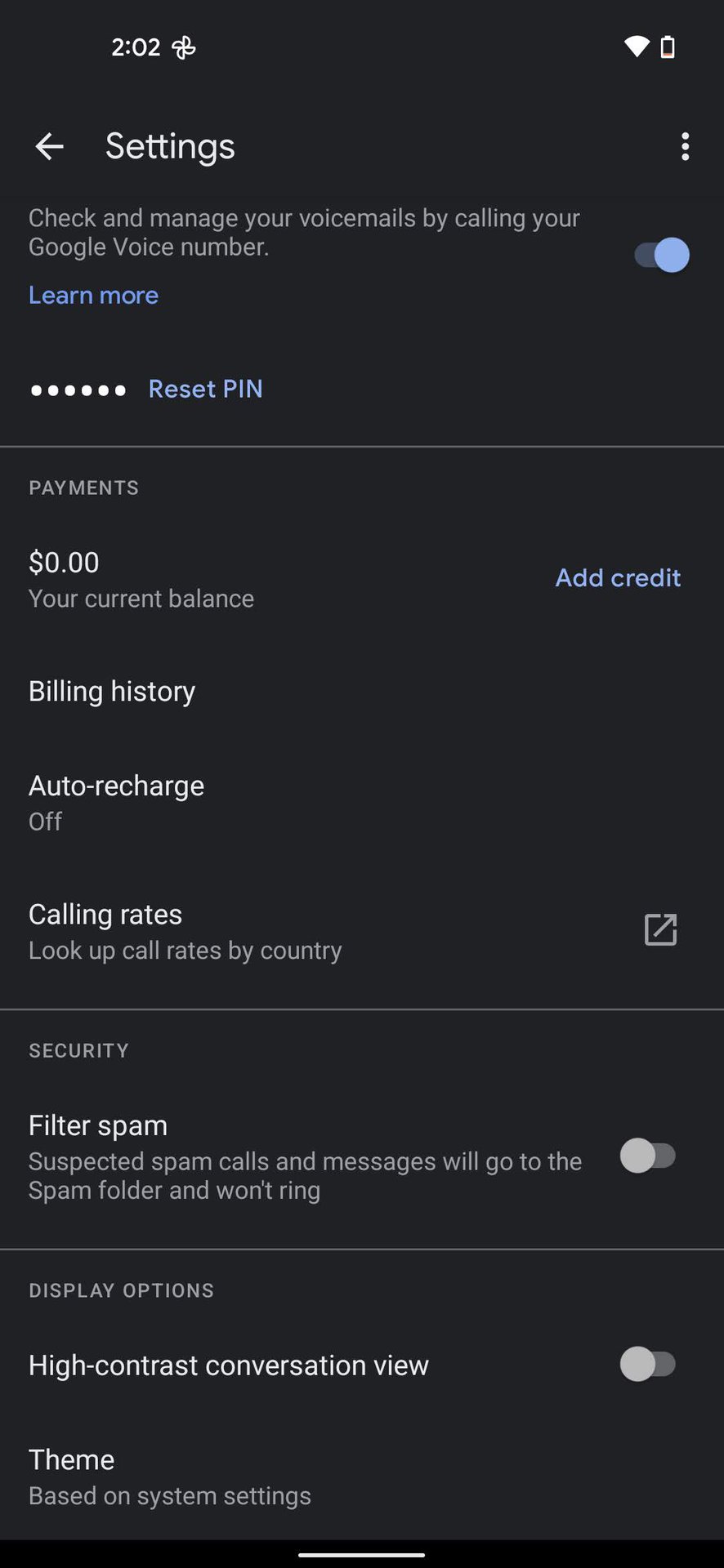Tap the Reset PIN link
The height and width of the screenshot is (1568, 724).
coord(205,389)
